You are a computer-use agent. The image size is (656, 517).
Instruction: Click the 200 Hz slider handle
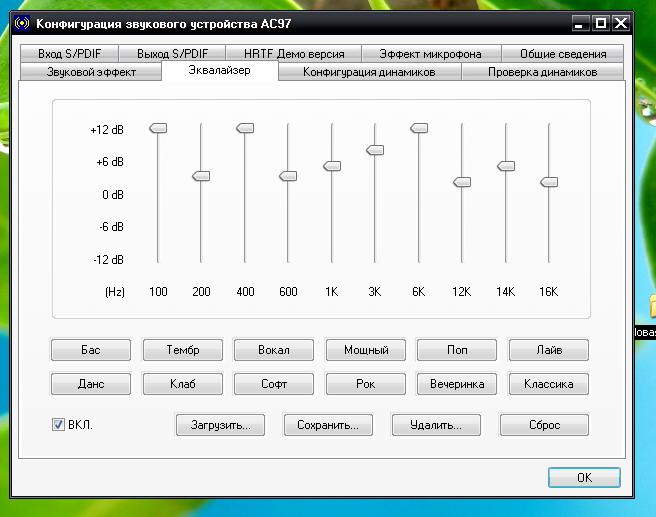tap(201, 176)
